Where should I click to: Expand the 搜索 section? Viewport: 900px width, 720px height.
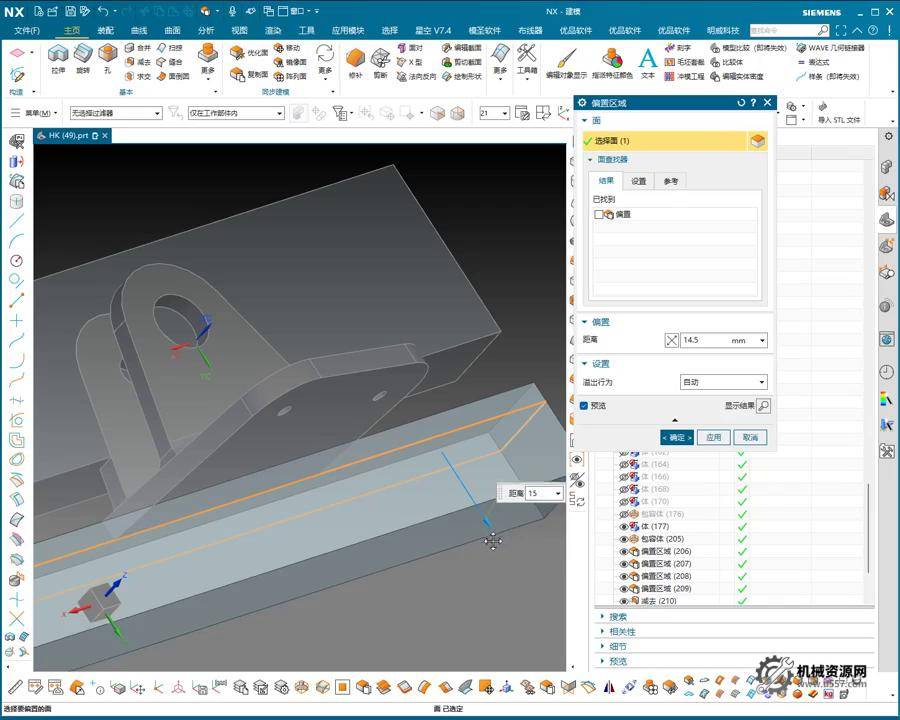pyautogui.click(x=618, y=617)
